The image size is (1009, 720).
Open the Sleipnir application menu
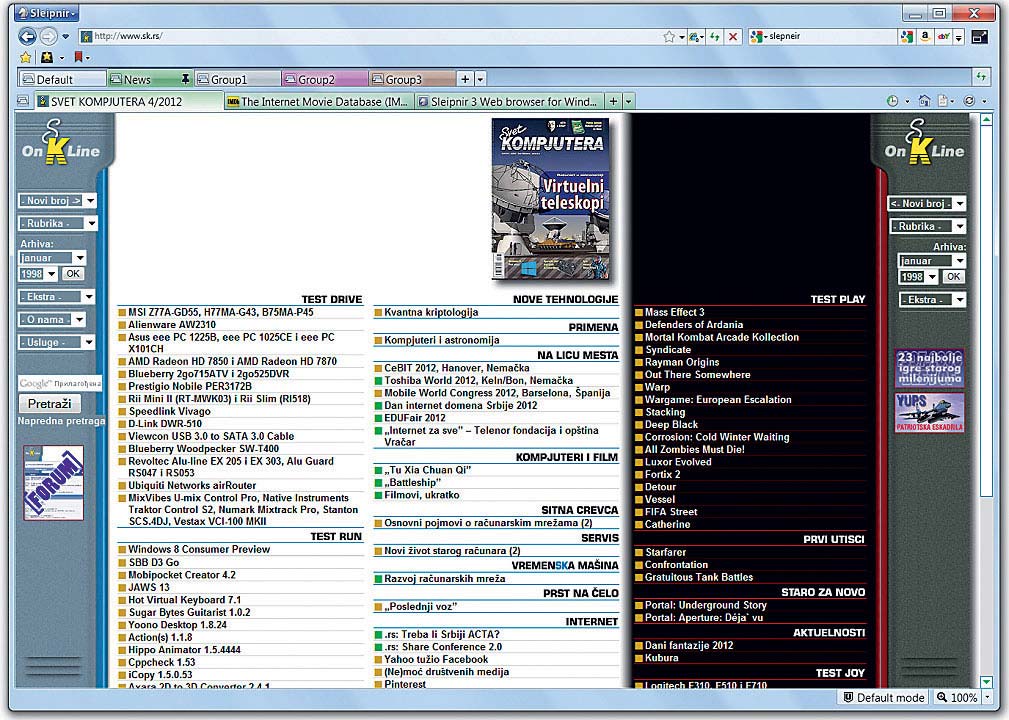[x=48, y=13]
